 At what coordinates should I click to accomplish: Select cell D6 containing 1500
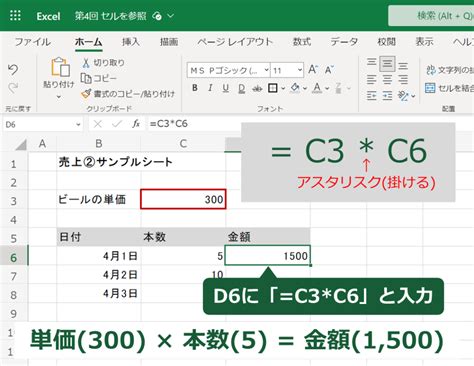268,256
